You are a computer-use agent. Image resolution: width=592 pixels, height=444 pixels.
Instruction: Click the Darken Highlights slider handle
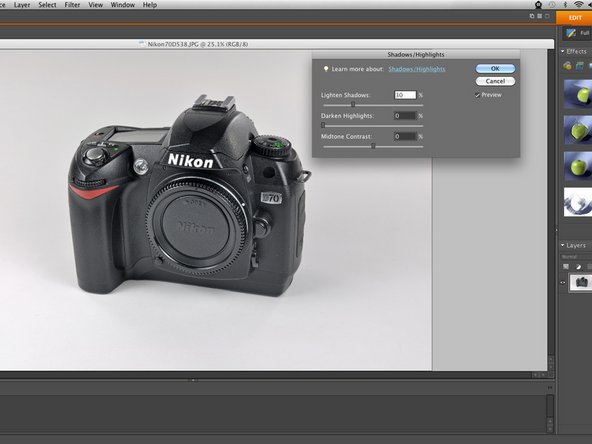(x=323, y=125)
